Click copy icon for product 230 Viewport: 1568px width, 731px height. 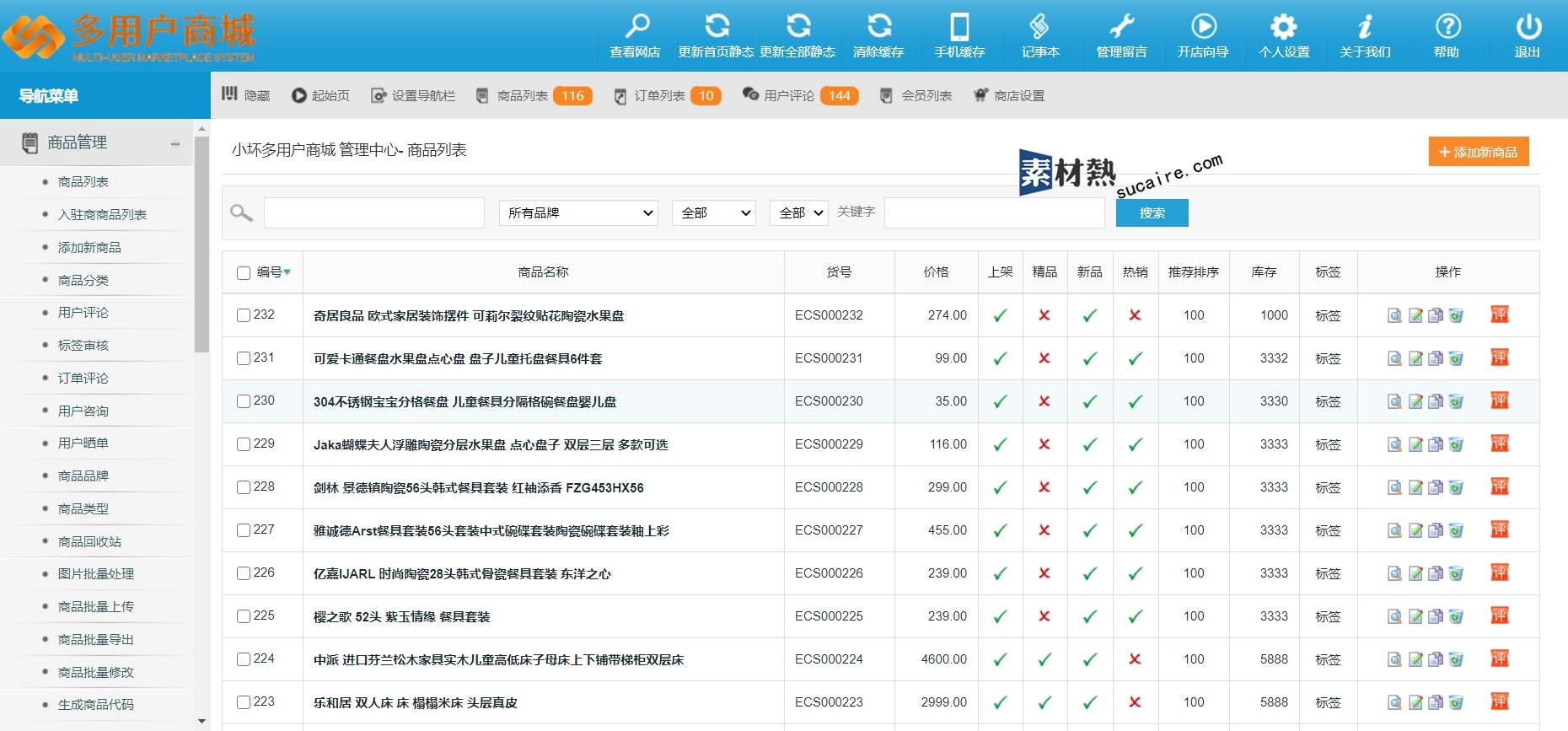pos(1436,401)
